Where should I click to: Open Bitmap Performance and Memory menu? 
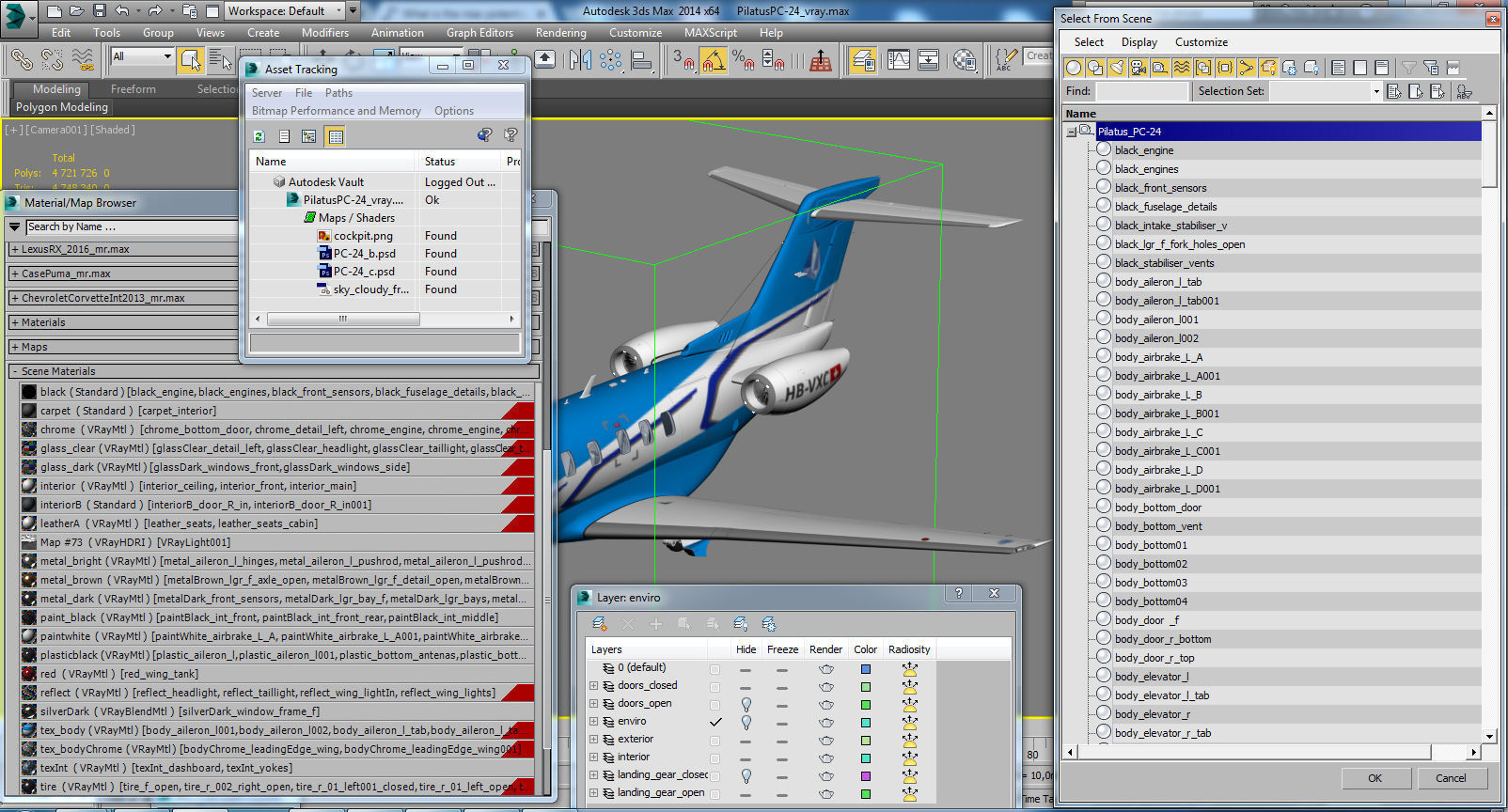[x=337, y=111]
